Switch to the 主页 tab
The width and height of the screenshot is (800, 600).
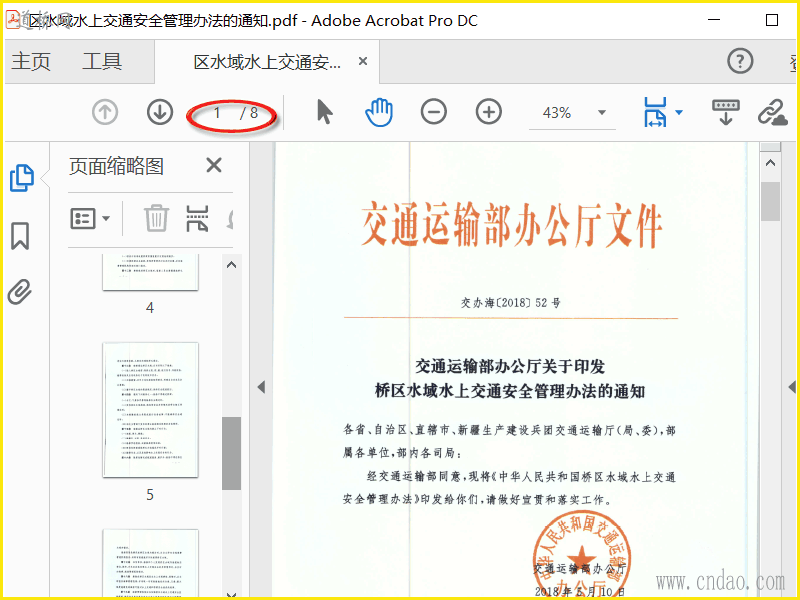tap(31, 61)
